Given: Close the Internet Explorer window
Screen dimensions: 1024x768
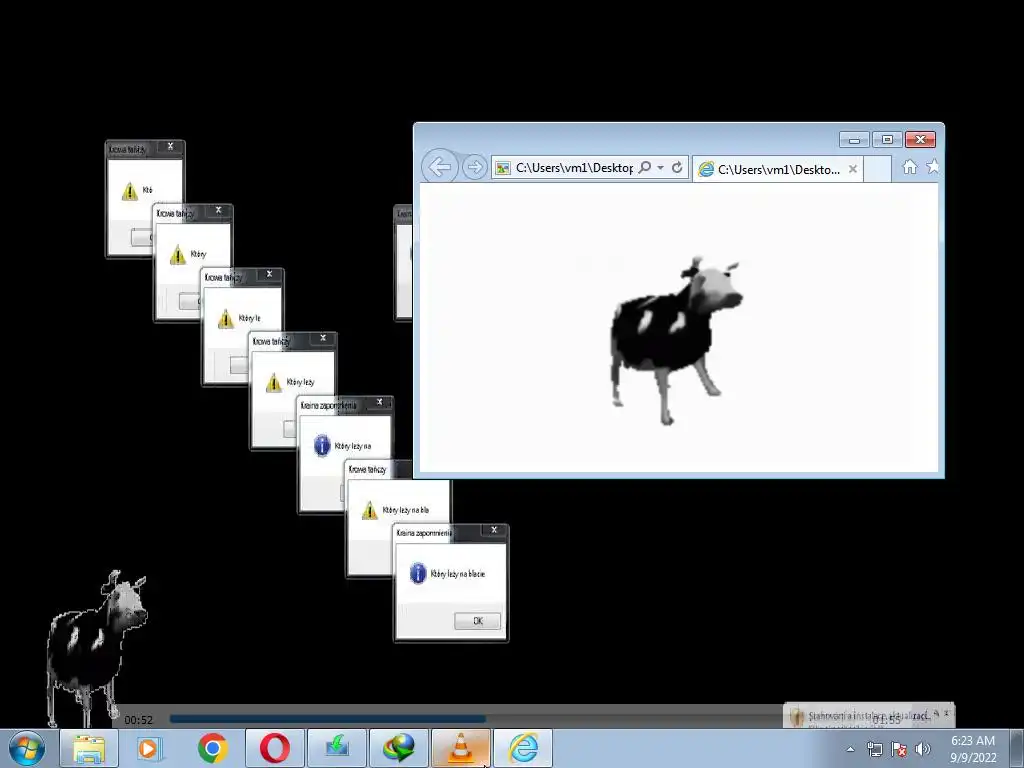Looking at the screenshot, I should [920, 140].
